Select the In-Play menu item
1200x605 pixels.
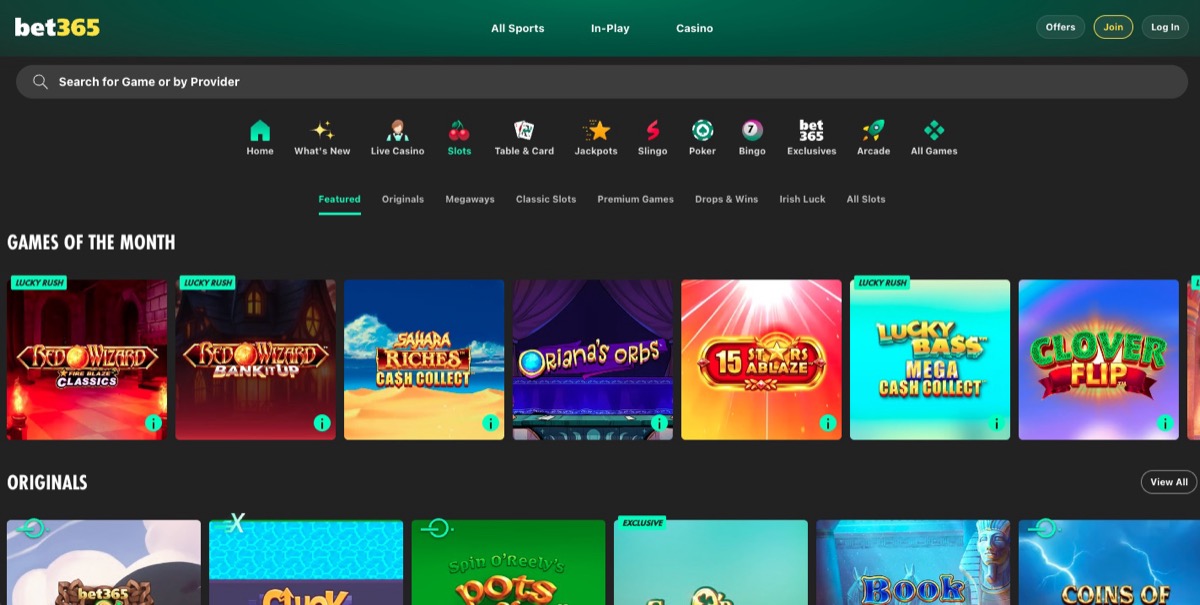click(610, 28)
